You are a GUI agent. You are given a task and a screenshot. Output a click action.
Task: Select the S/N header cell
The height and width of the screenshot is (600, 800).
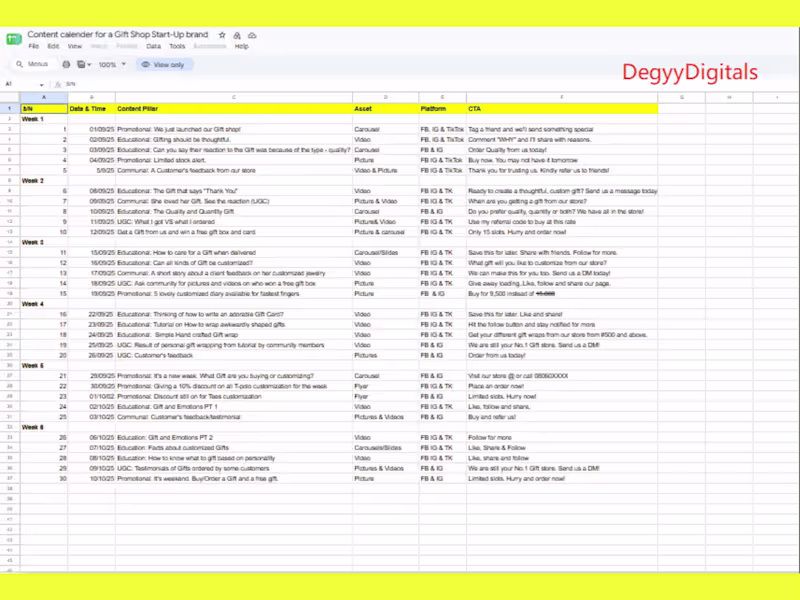coord(44,109)
